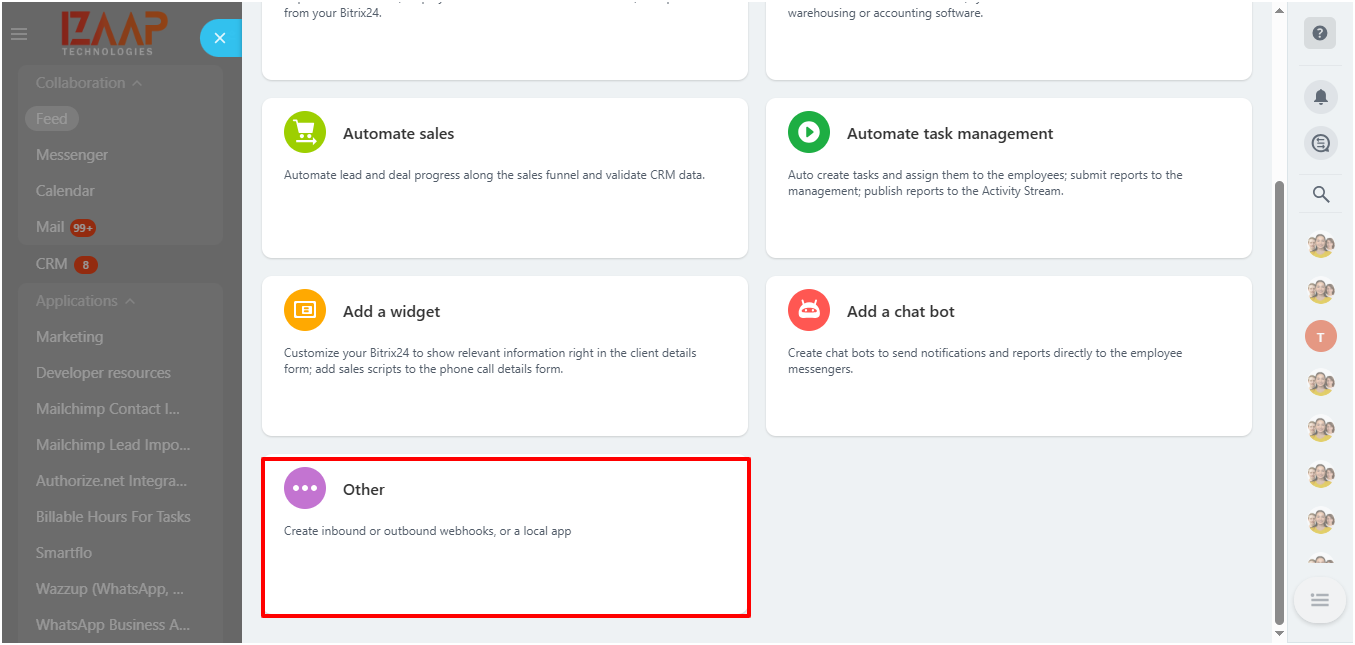Toggle the hamburger menu in top left

19,34
